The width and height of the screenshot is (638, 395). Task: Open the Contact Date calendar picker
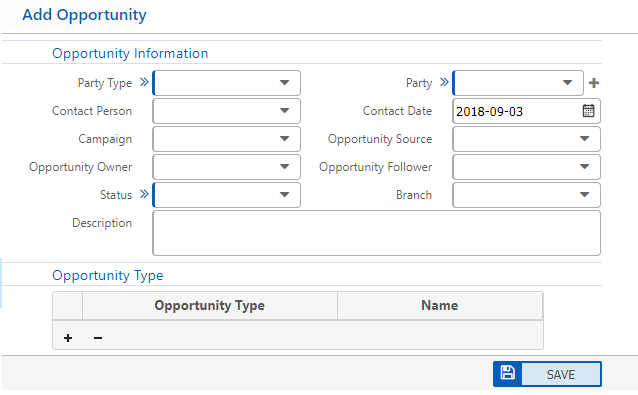[588, 111]
